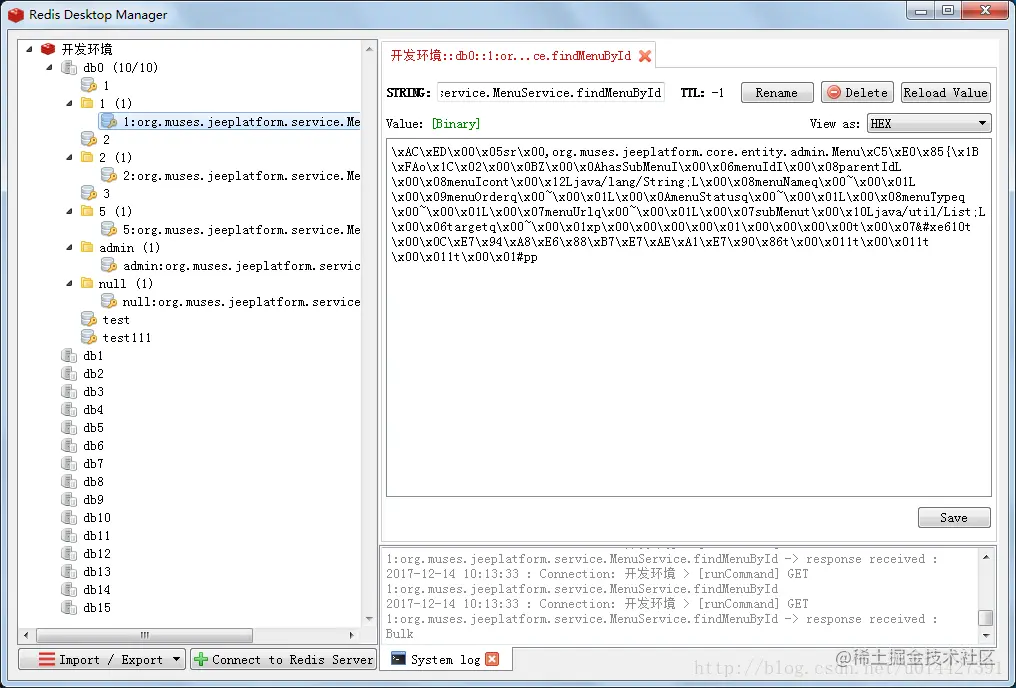Click folder icon of admin namespace

(x=87, y=247)
